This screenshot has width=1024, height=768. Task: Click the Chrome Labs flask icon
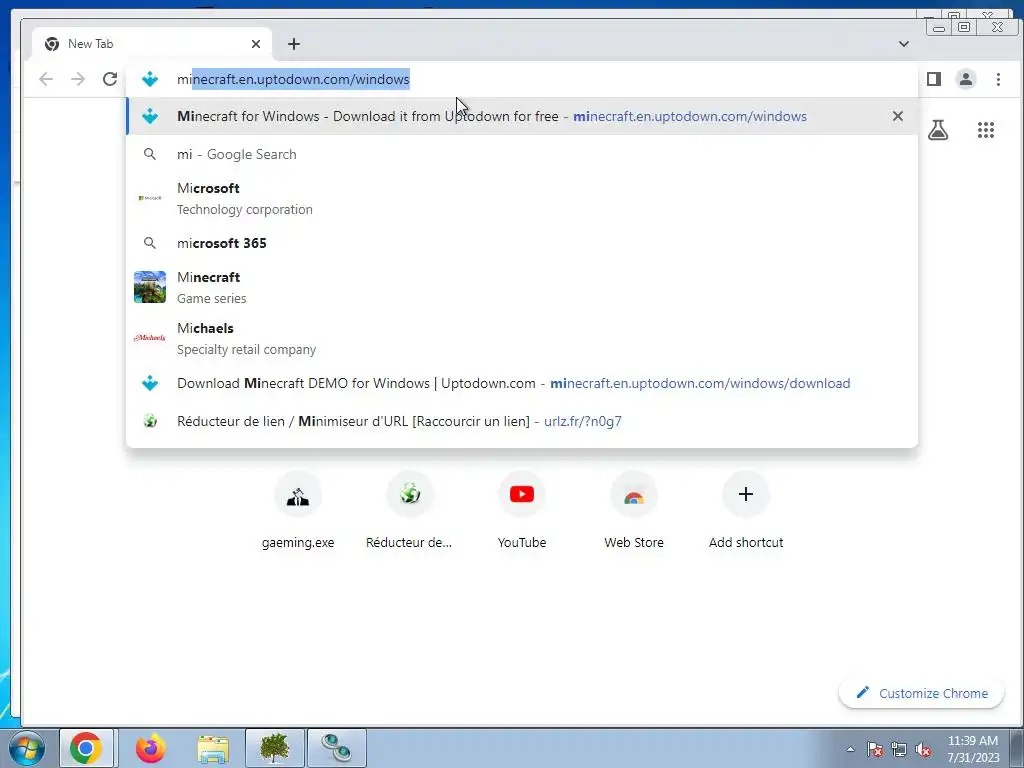tap(938, 130)
